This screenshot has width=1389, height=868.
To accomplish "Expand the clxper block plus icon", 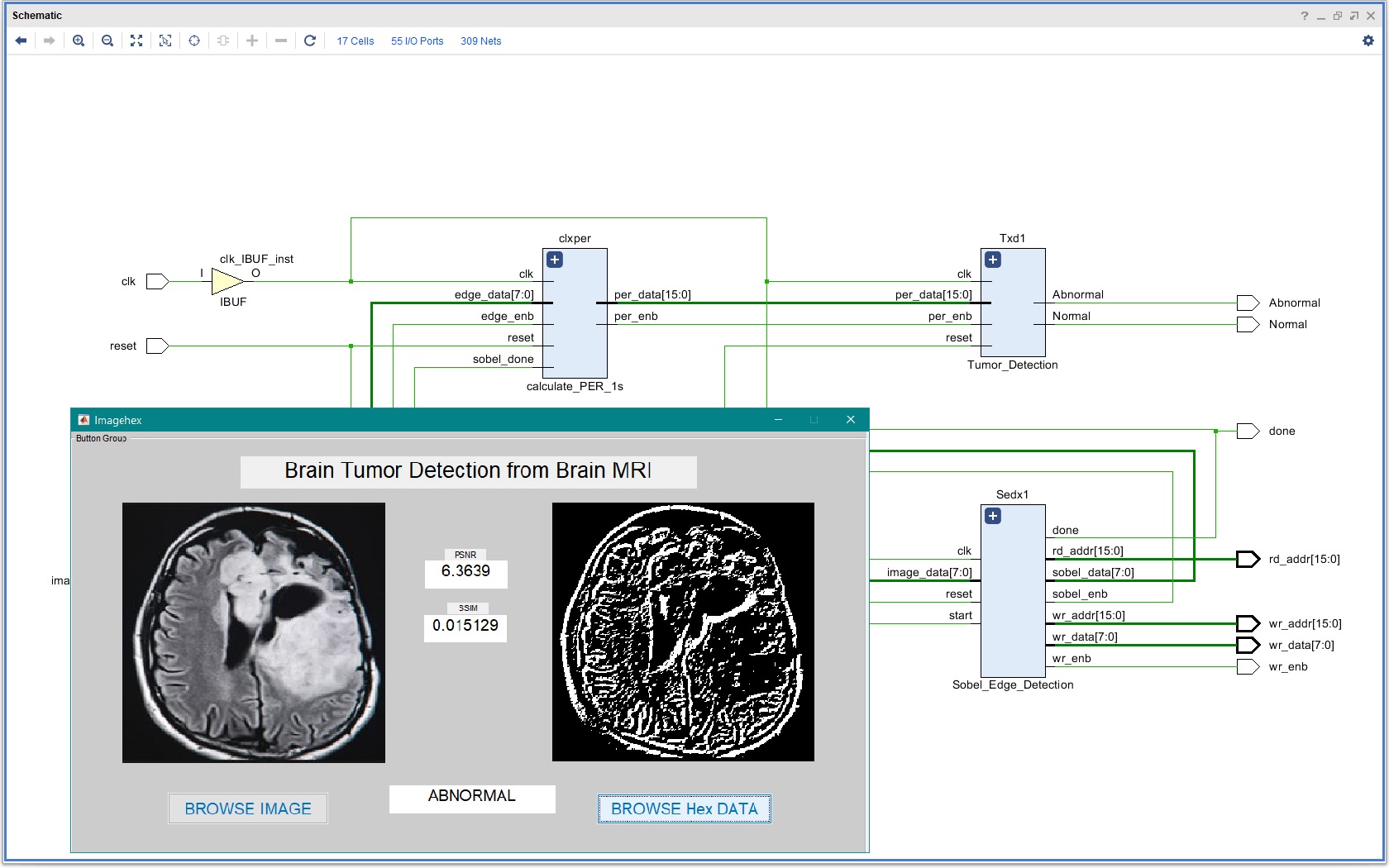I will pos(555,260).
